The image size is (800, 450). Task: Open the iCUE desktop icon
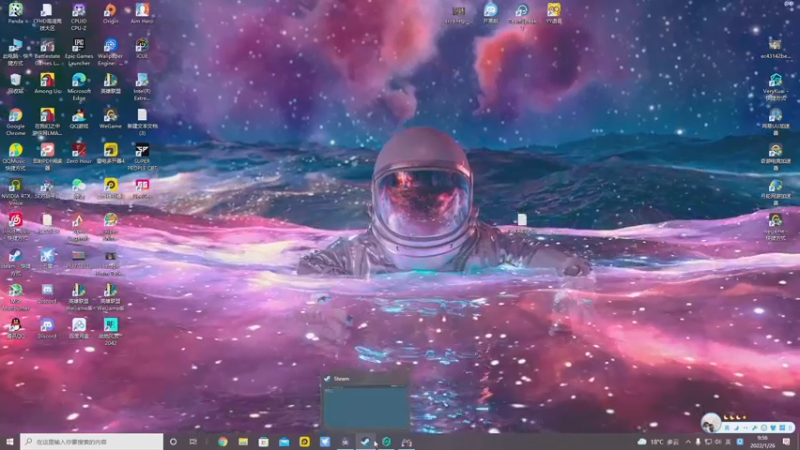click(x=142, y=48)
